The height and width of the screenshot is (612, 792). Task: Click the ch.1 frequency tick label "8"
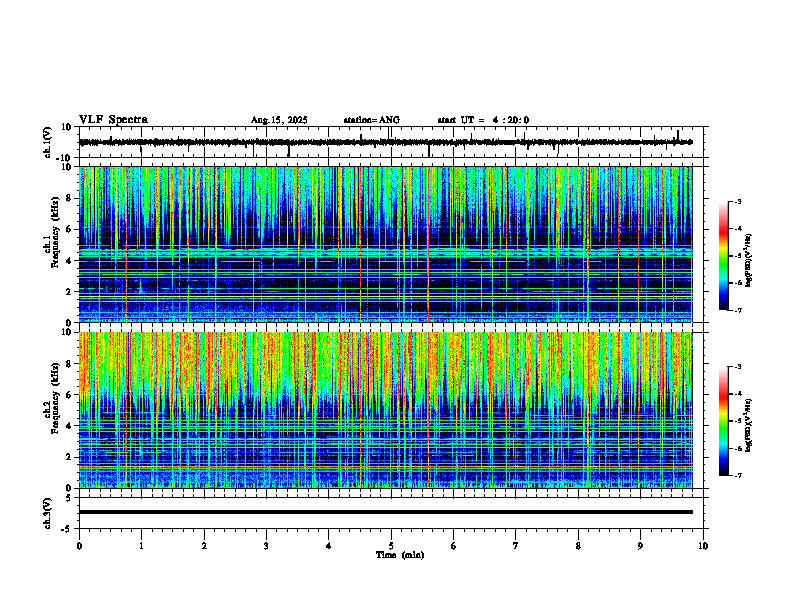point(70,198)
